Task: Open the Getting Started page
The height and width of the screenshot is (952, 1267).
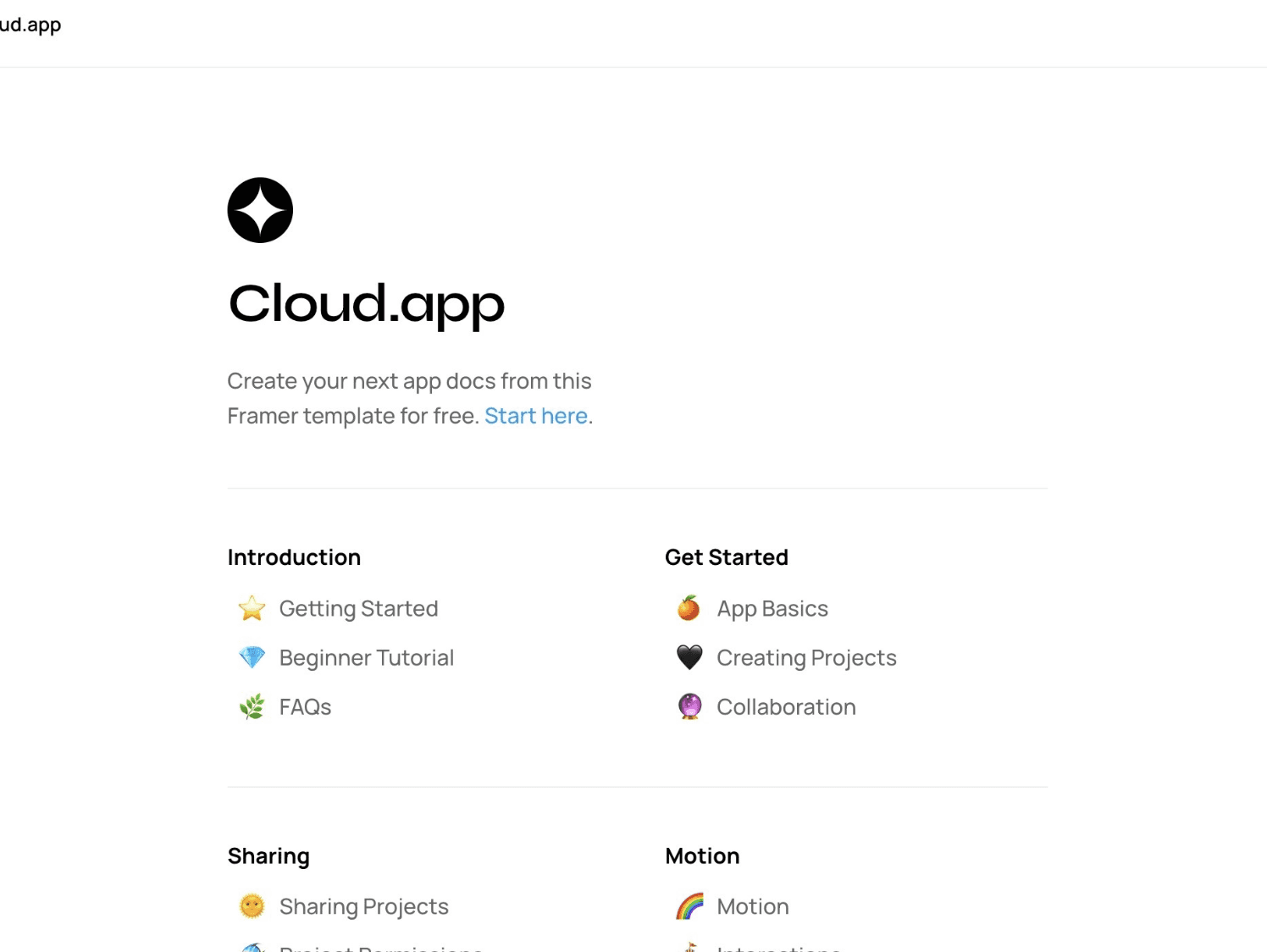Action: 358,608
